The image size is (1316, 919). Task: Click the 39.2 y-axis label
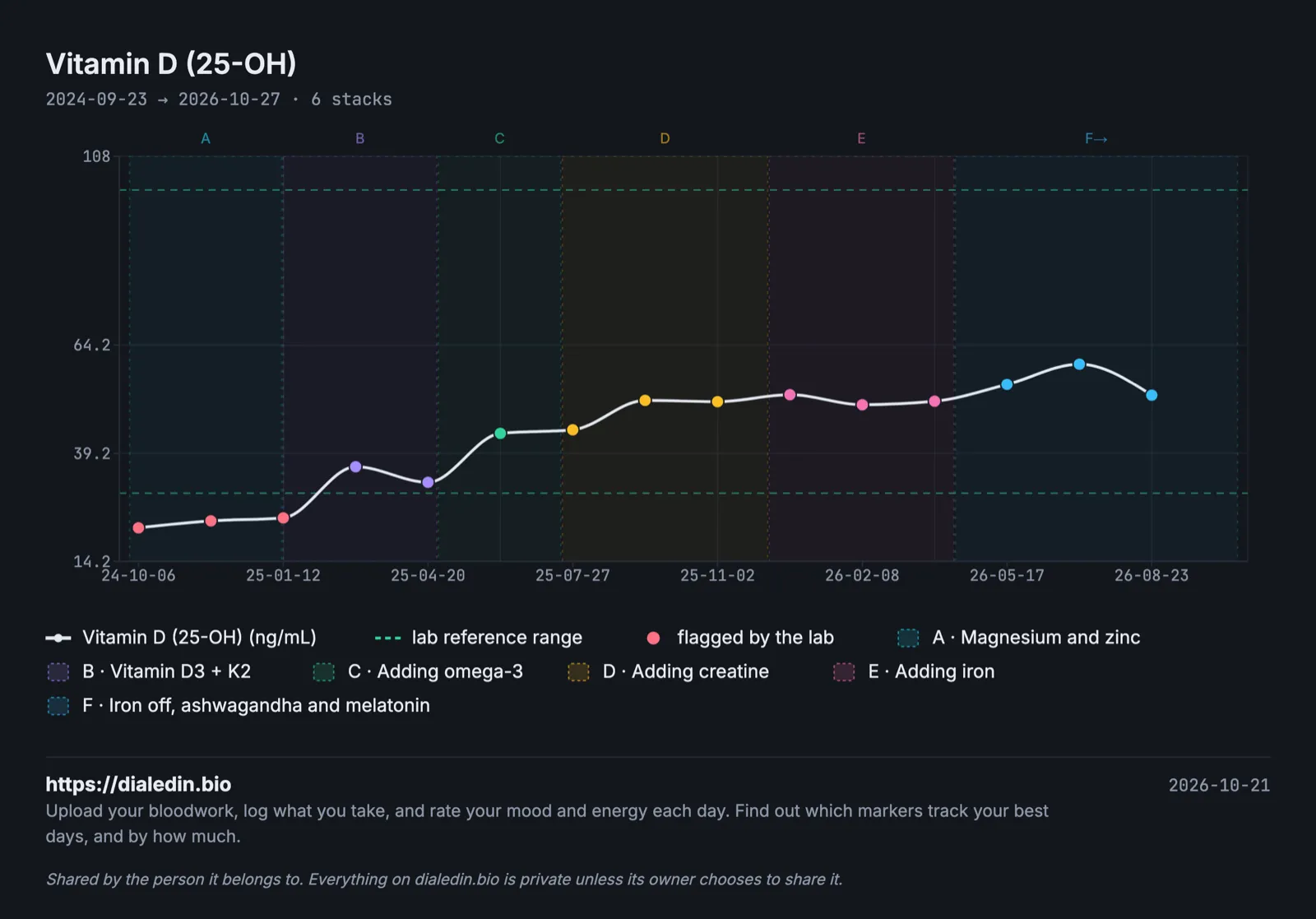point(92,453)
